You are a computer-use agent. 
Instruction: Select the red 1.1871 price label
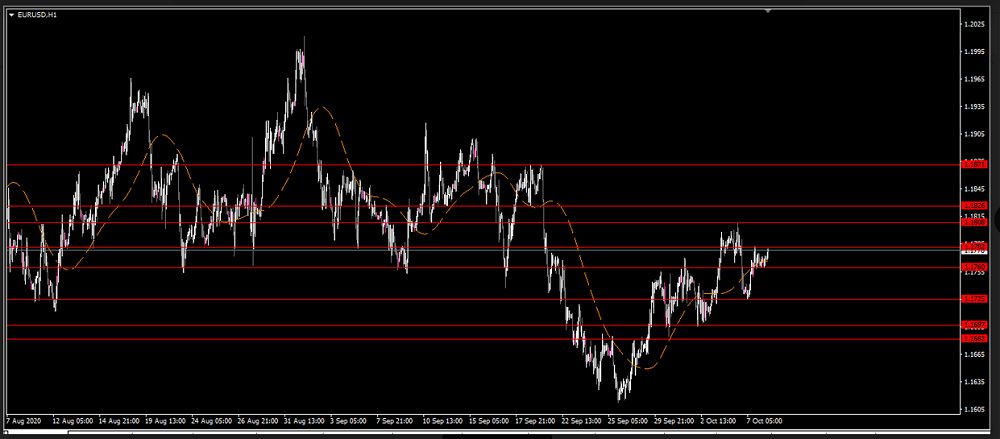973,164
